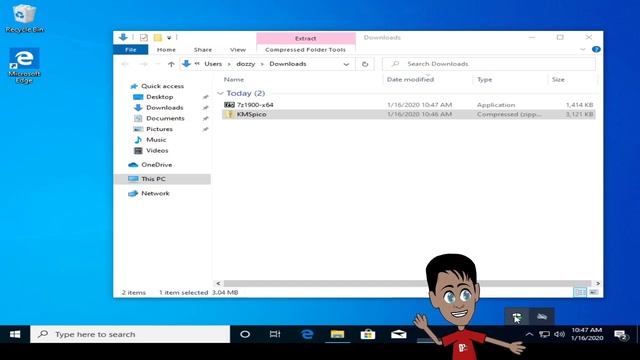Image resolution: width=640 pixels, height=360 pixels.
Task: Click the horizontal scrollbar left arrow
Action: tap(218, 283)
